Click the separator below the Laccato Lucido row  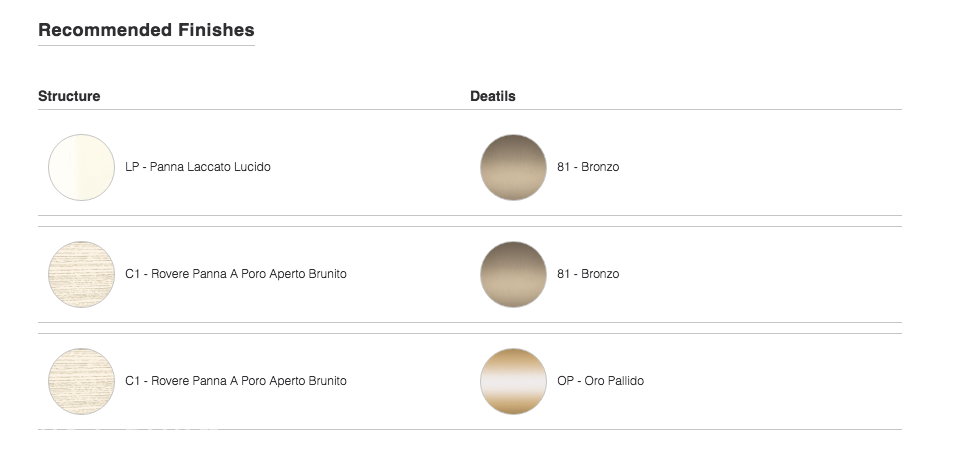click(x=470, y=215)
